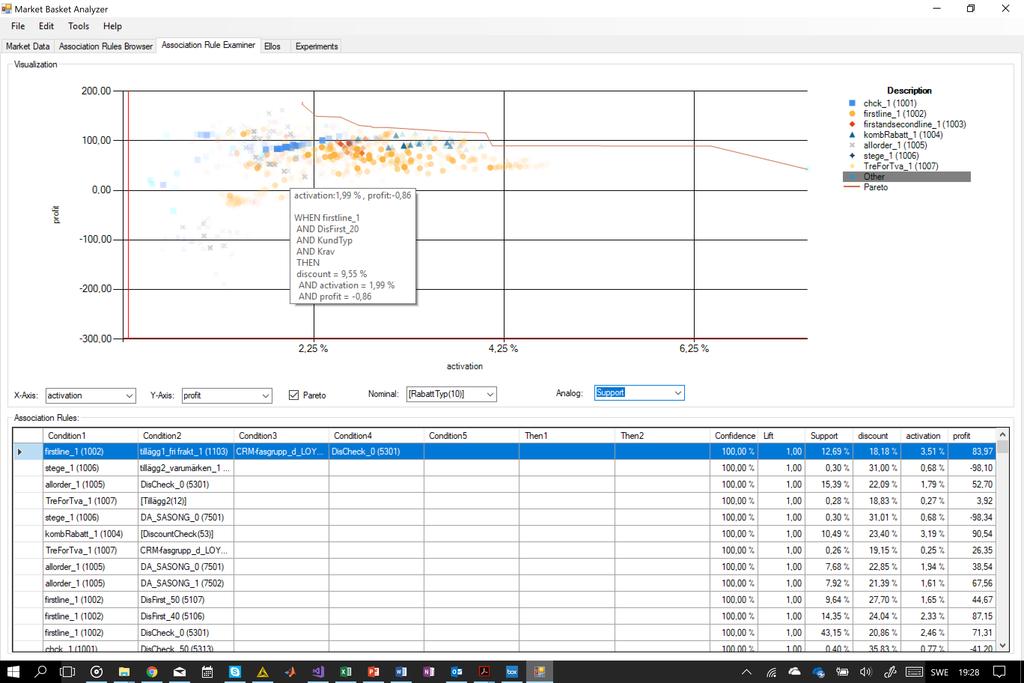Sort by the Confidence column header
The width and height of the screenshot is (1024, 683).
[x=735, y=436]
